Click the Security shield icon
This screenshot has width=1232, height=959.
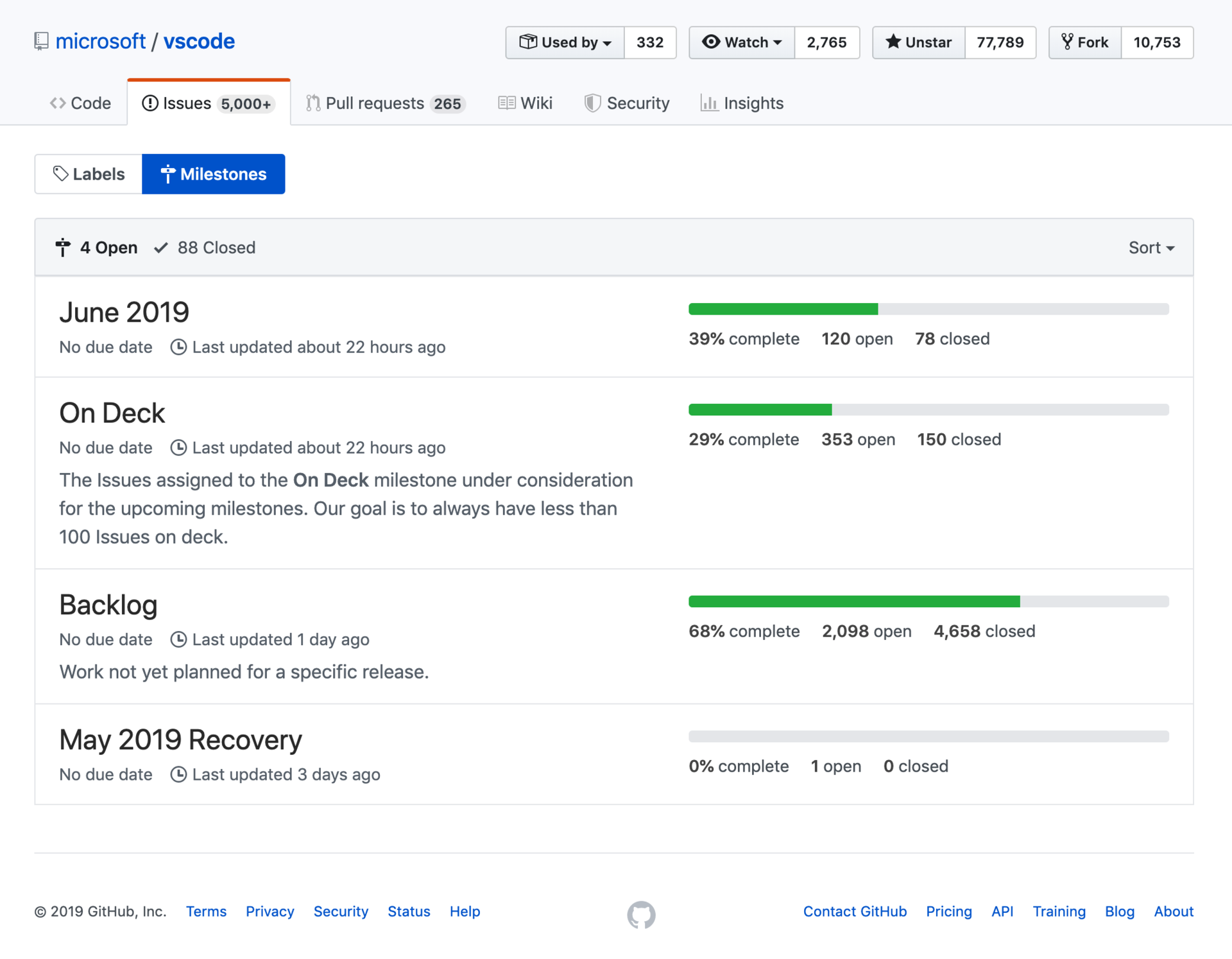click(x=592, y=103)
